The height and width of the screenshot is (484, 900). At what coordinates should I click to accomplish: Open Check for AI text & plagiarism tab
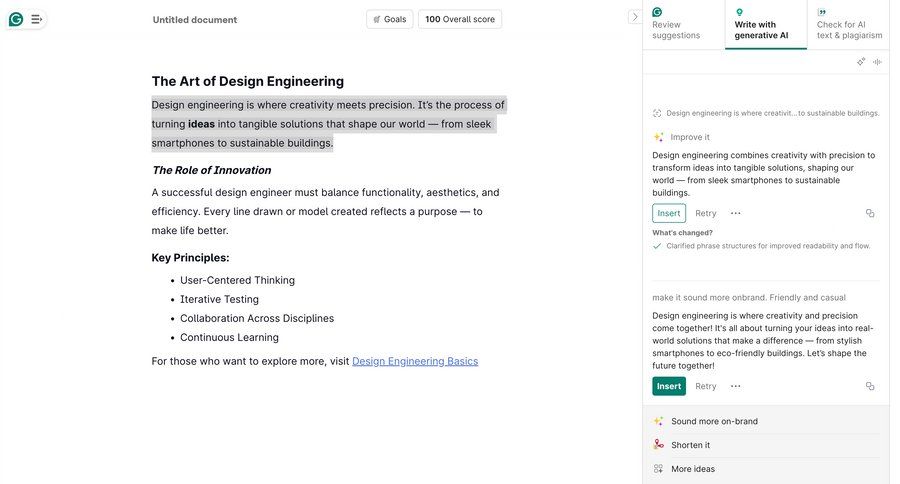pos(848,24)
